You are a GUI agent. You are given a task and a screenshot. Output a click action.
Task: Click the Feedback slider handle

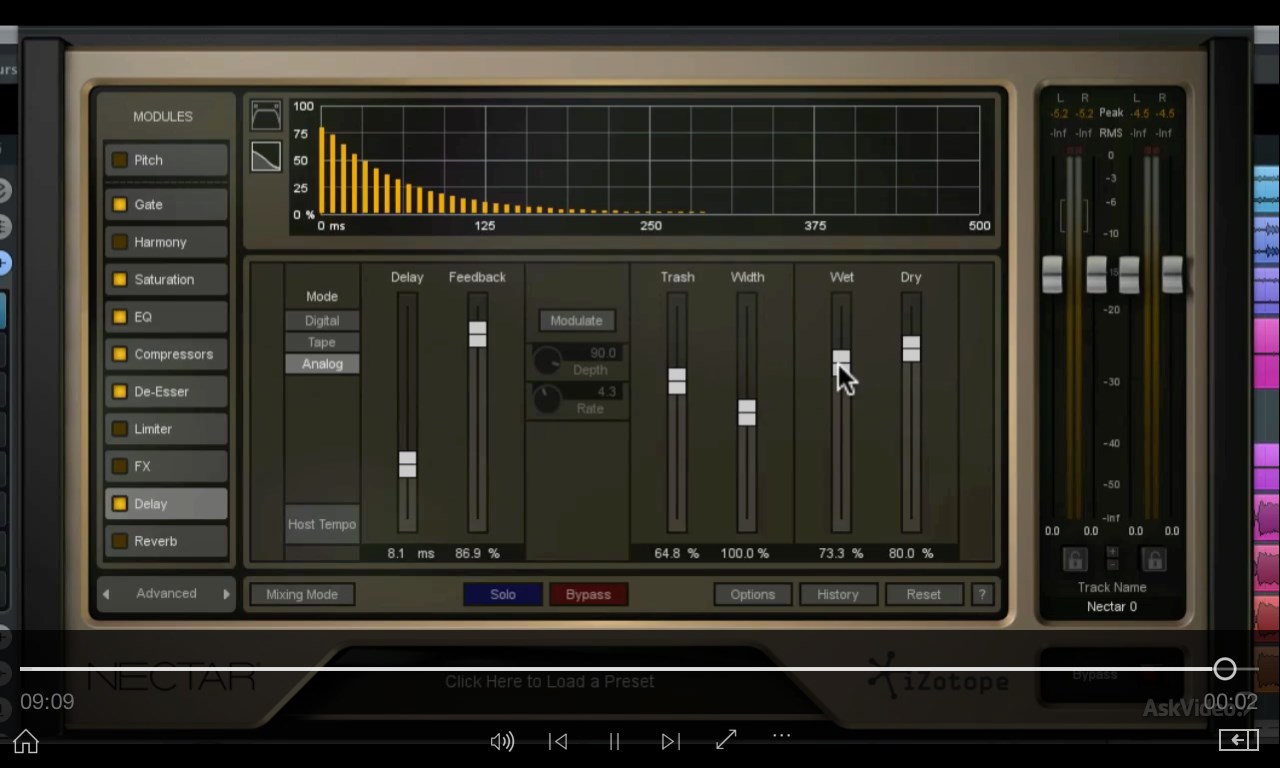coord(477,334)
